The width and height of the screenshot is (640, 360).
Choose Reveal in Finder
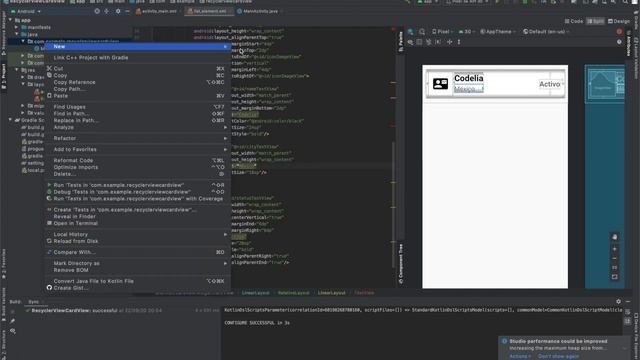[138, 216]
